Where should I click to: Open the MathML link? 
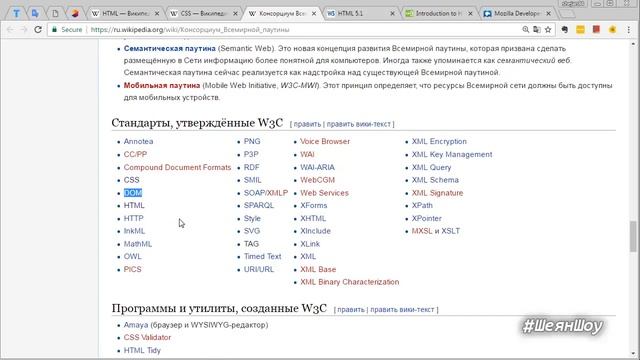138,244
